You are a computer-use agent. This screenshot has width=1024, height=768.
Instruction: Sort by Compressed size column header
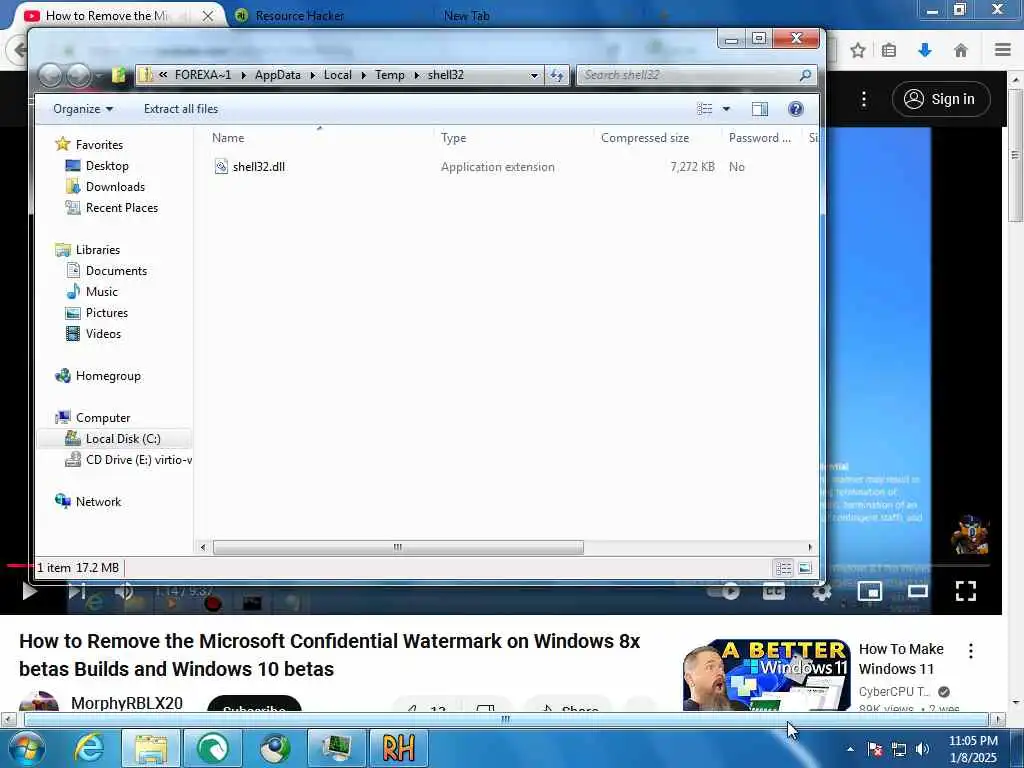click(x=645, y=138)
